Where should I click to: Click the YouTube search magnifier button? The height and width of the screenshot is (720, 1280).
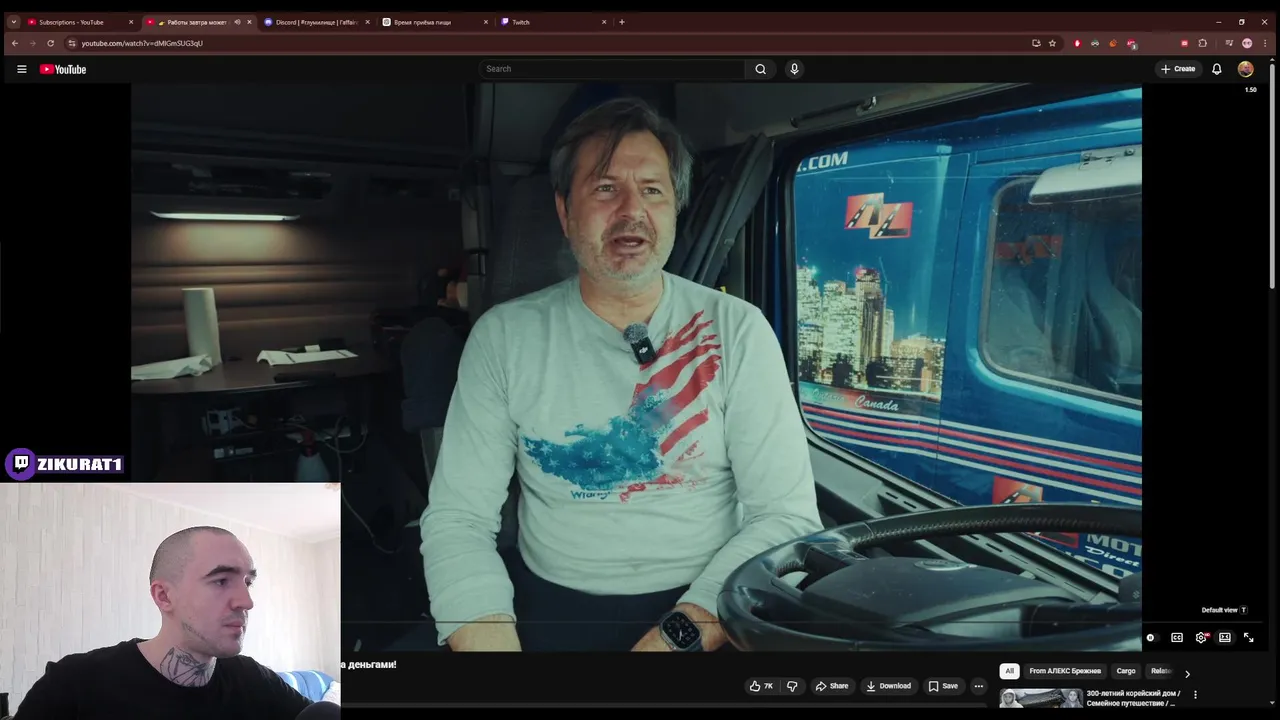[x=760, y=69]
